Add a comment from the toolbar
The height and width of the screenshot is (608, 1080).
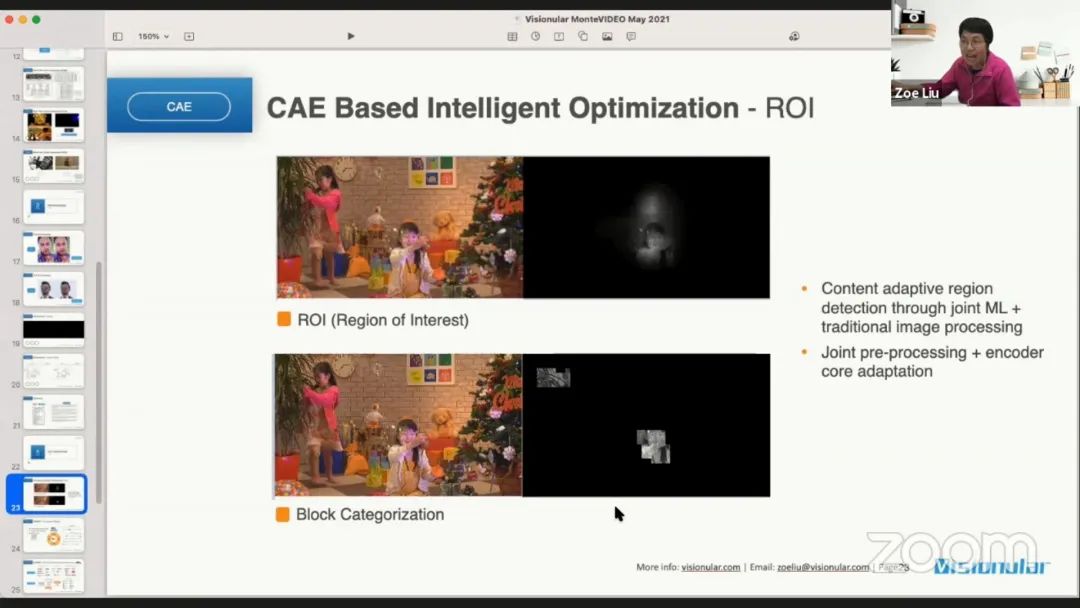(x=631, y=36)
